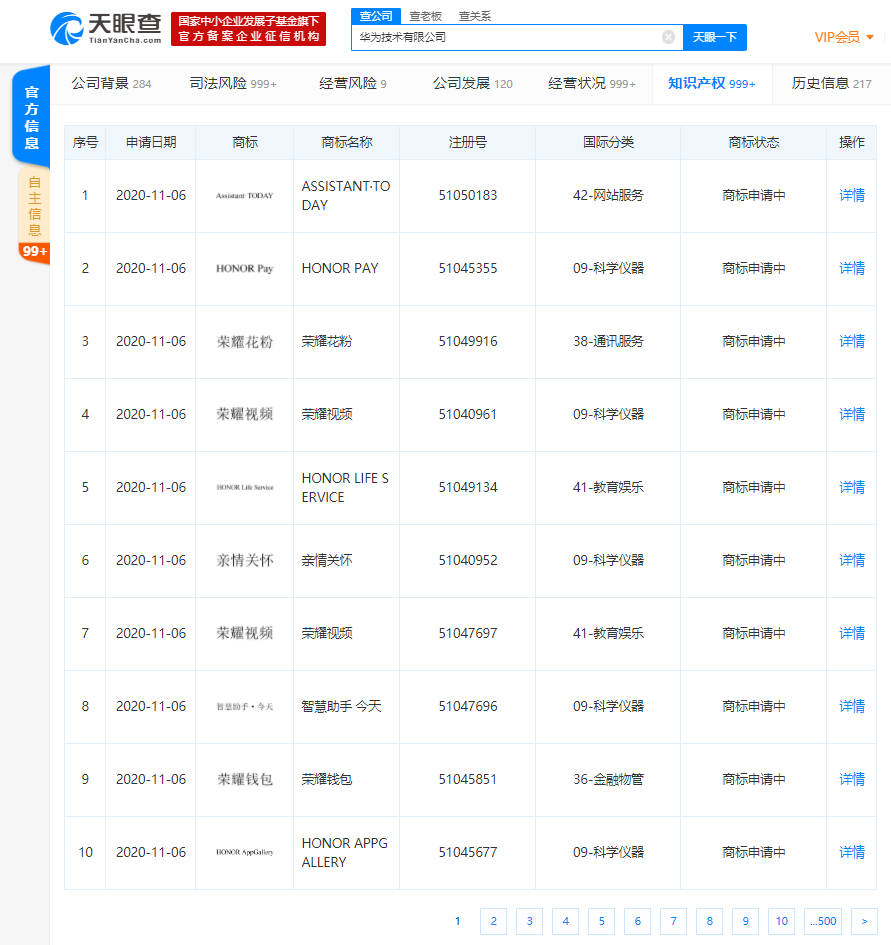Image resolution: width=891 pixels, height=945 pixels.
Task: View the HONOR Pay trademark image
Action: [x=244, y=269]
